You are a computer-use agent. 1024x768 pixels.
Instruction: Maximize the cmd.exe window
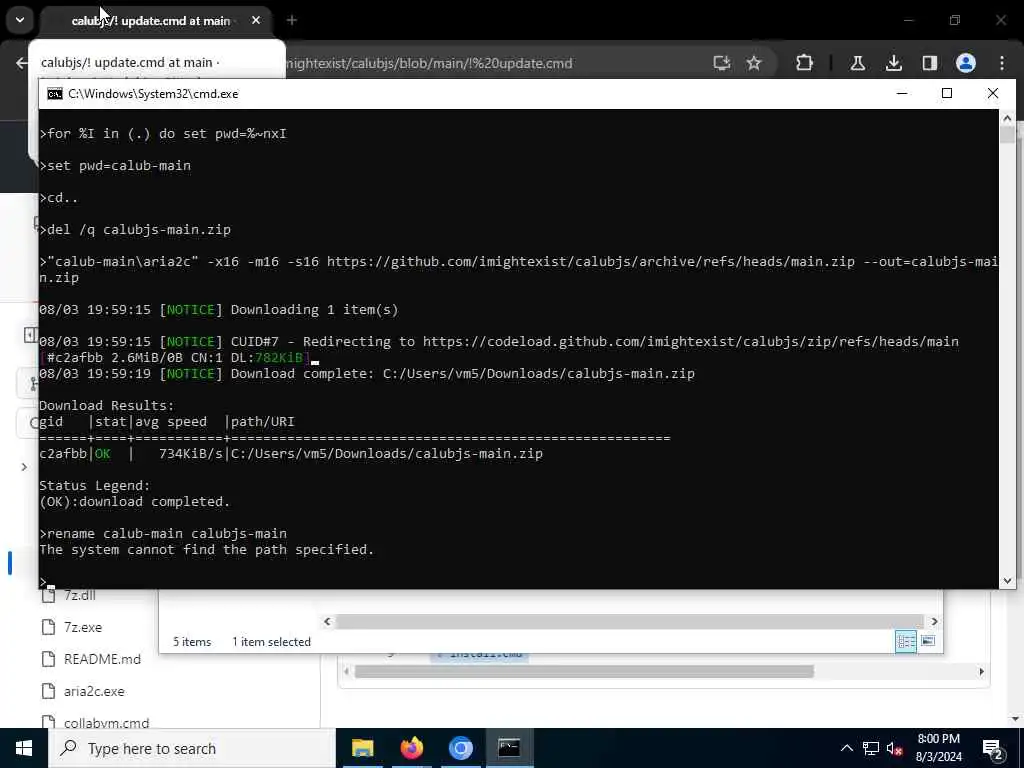tap(946, 93)
